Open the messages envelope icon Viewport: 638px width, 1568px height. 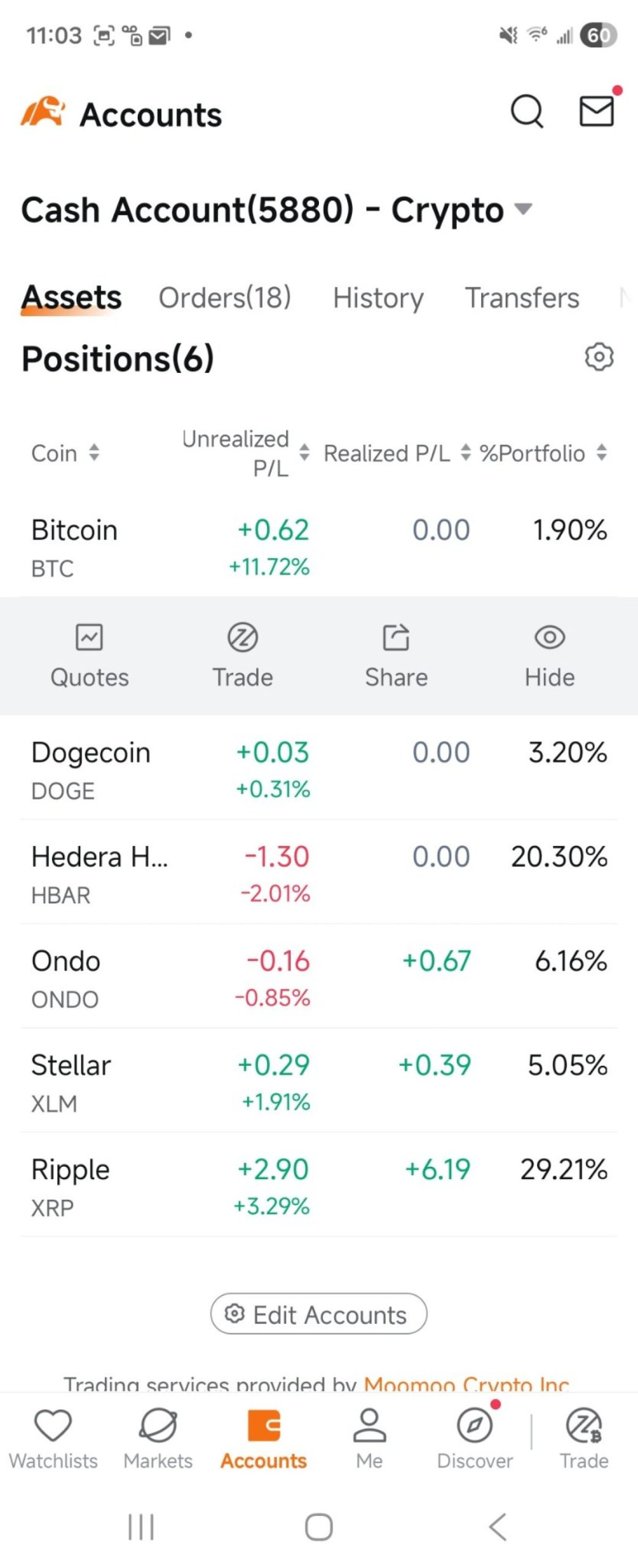(x=596, y=111)
